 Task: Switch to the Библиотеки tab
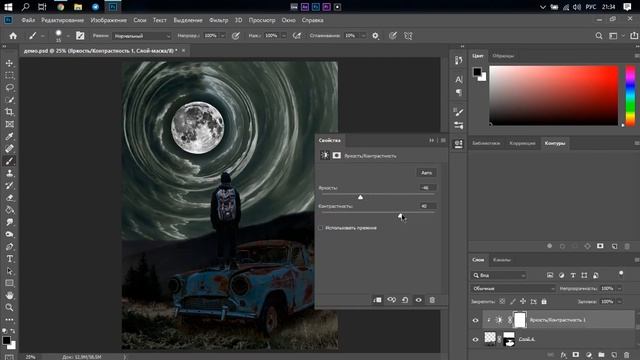(486, 143)
